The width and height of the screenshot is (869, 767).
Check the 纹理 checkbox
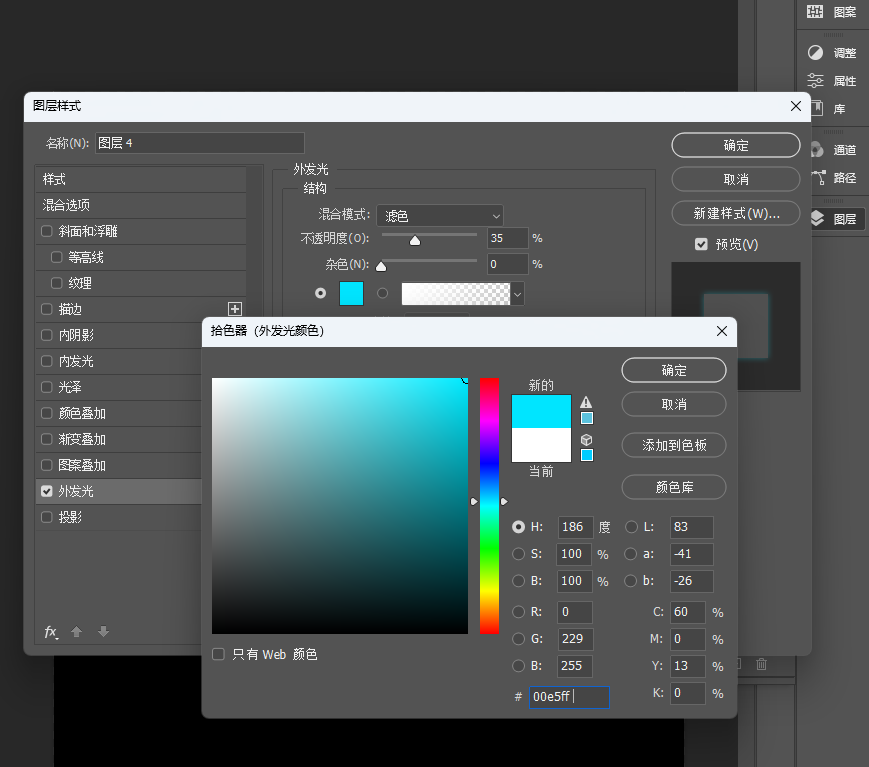(x=56, y=283)
